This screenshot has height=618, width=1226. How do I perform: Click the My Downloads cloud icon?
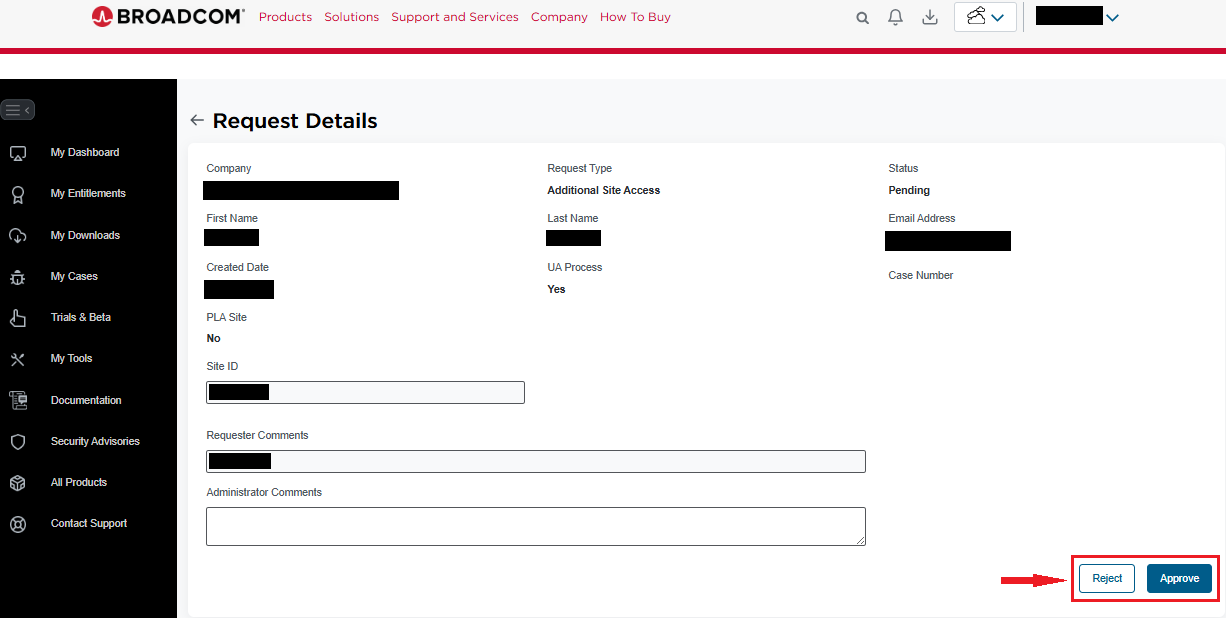click(17, 236)
